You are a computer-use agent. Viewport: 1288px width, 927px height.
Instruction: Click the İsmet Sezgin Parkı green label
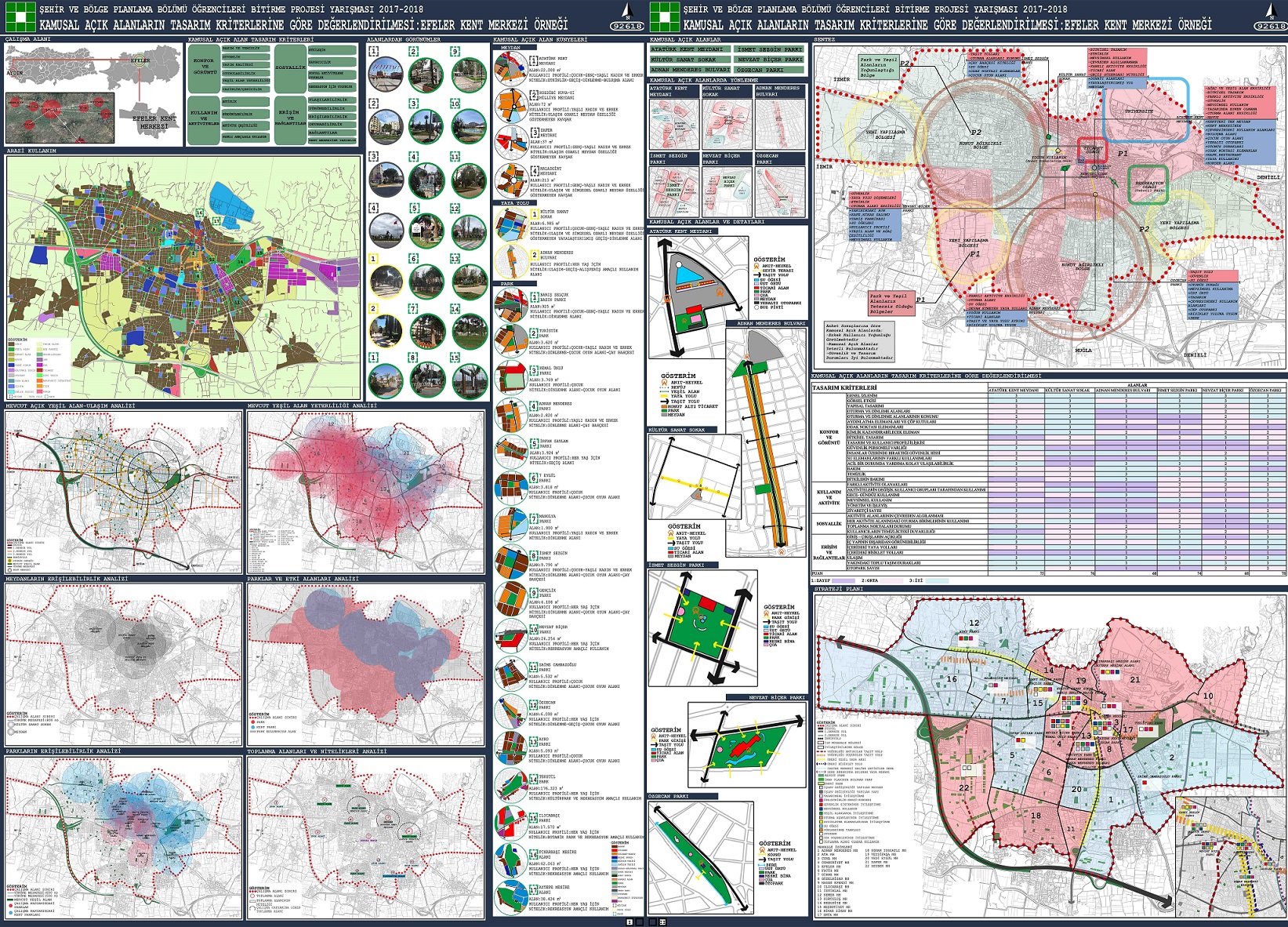[770, 49]
